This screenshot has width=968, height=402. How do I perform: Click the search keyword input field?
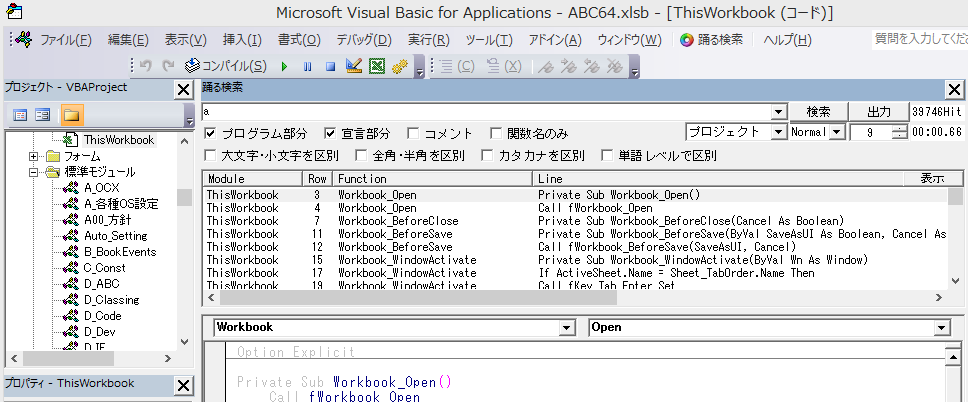click(486, 112)
